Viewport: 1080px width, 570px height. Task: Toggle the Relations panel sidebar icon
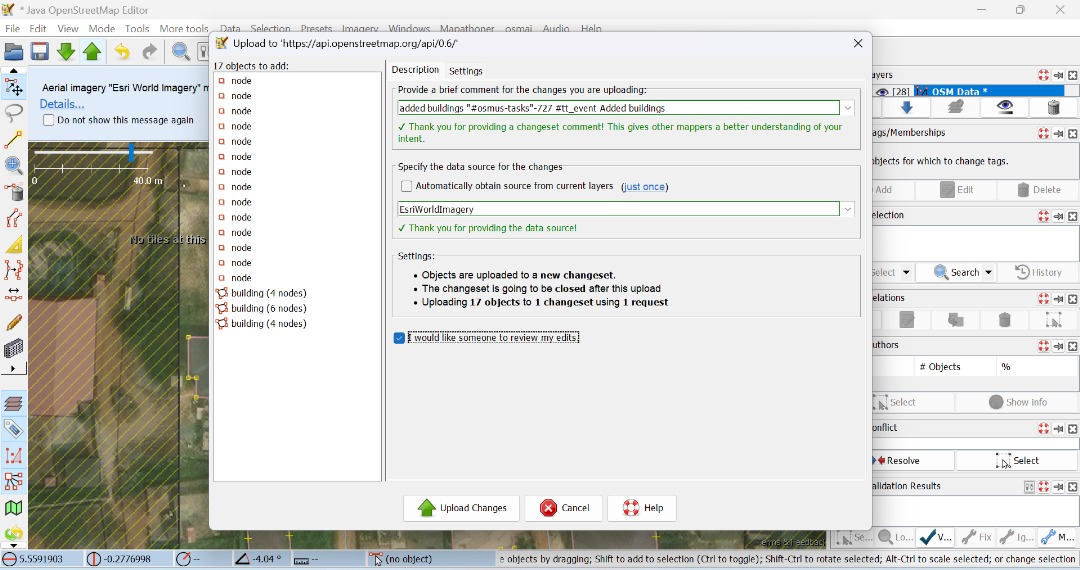[x=13, y=482]
